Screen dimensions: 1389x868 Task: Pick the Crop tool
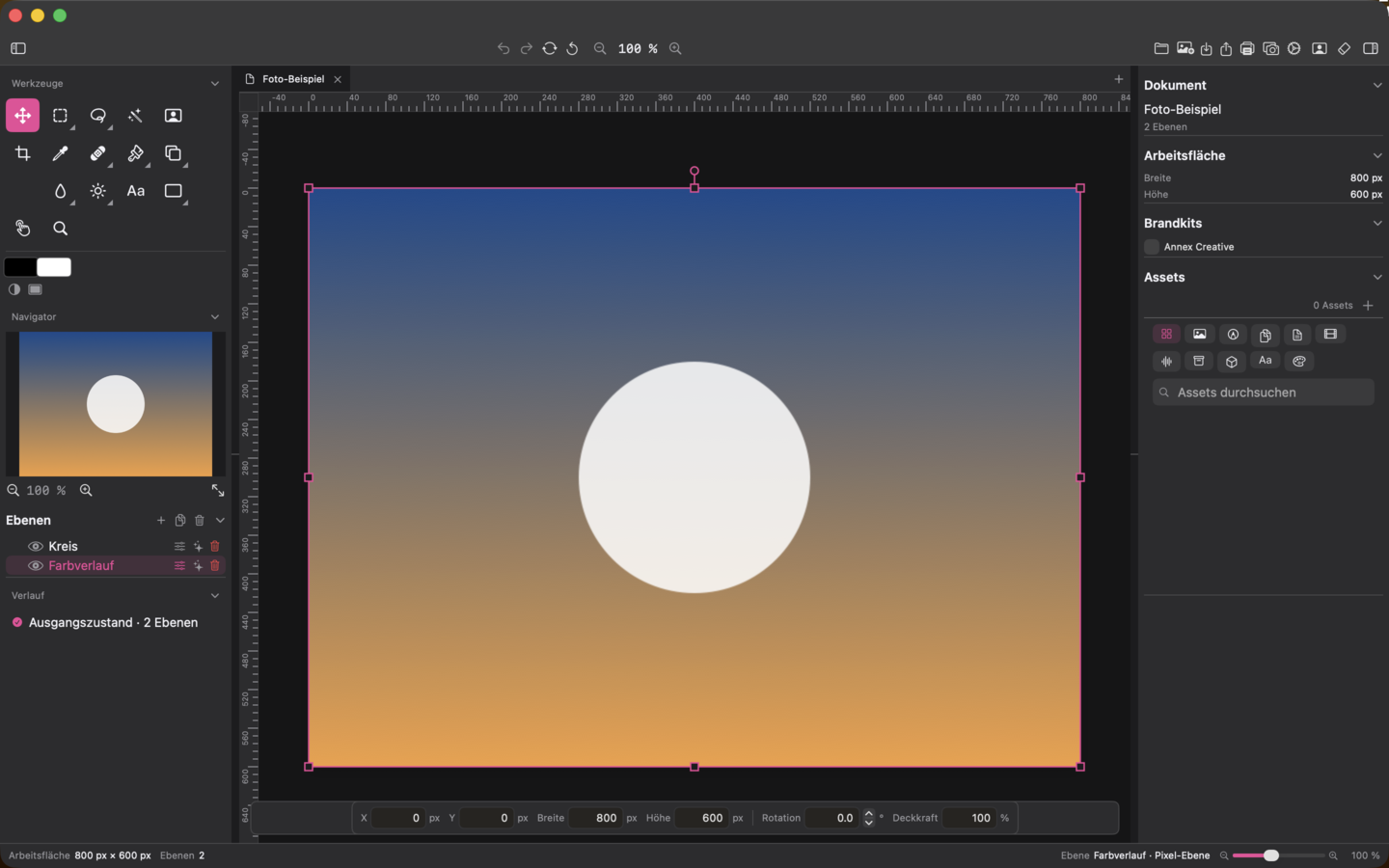coord(23,153)
